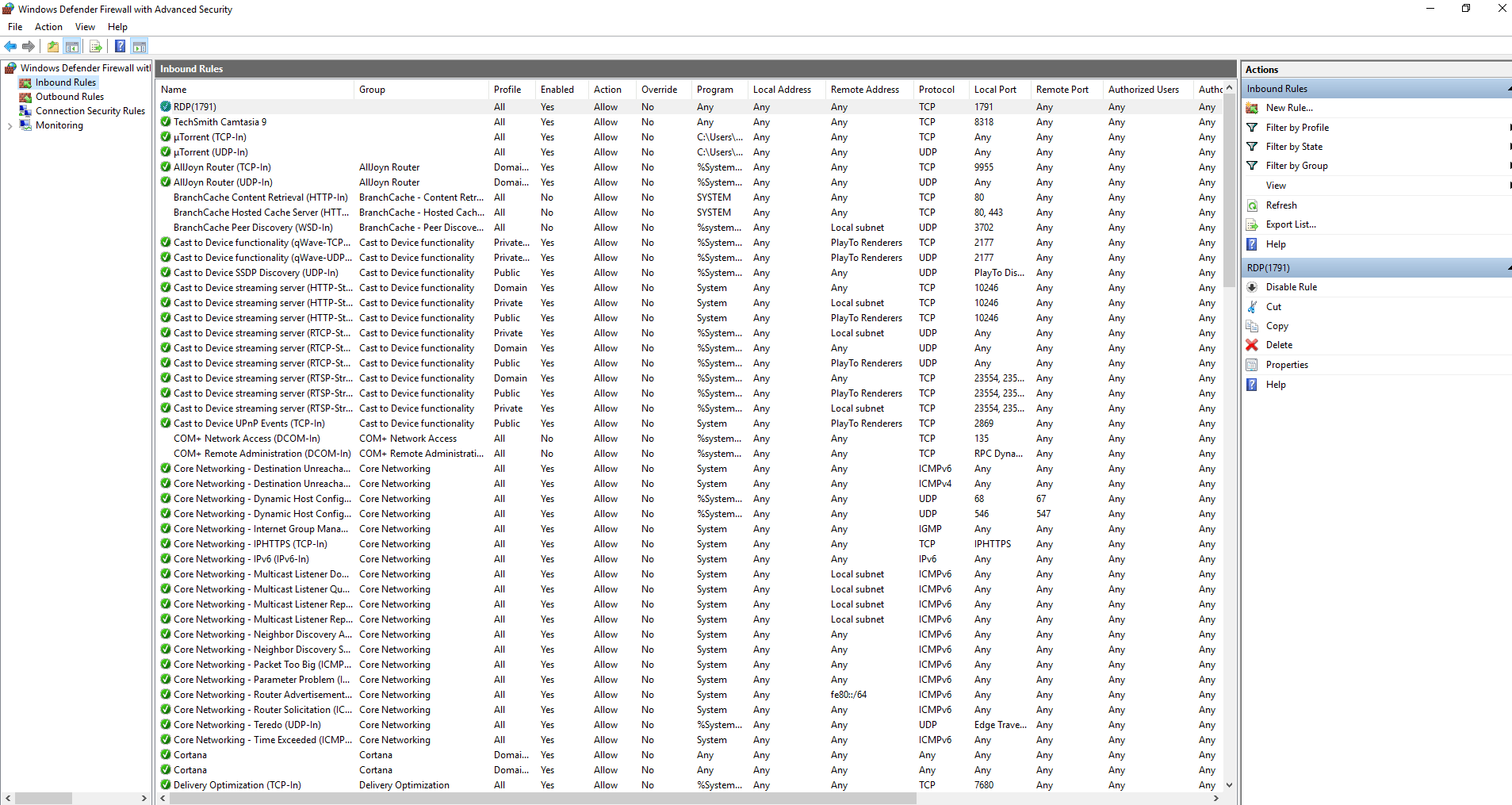Select Outbound Rules in the tree
1512x805 pixels.
pyautogui.click(x=69, y=97)
